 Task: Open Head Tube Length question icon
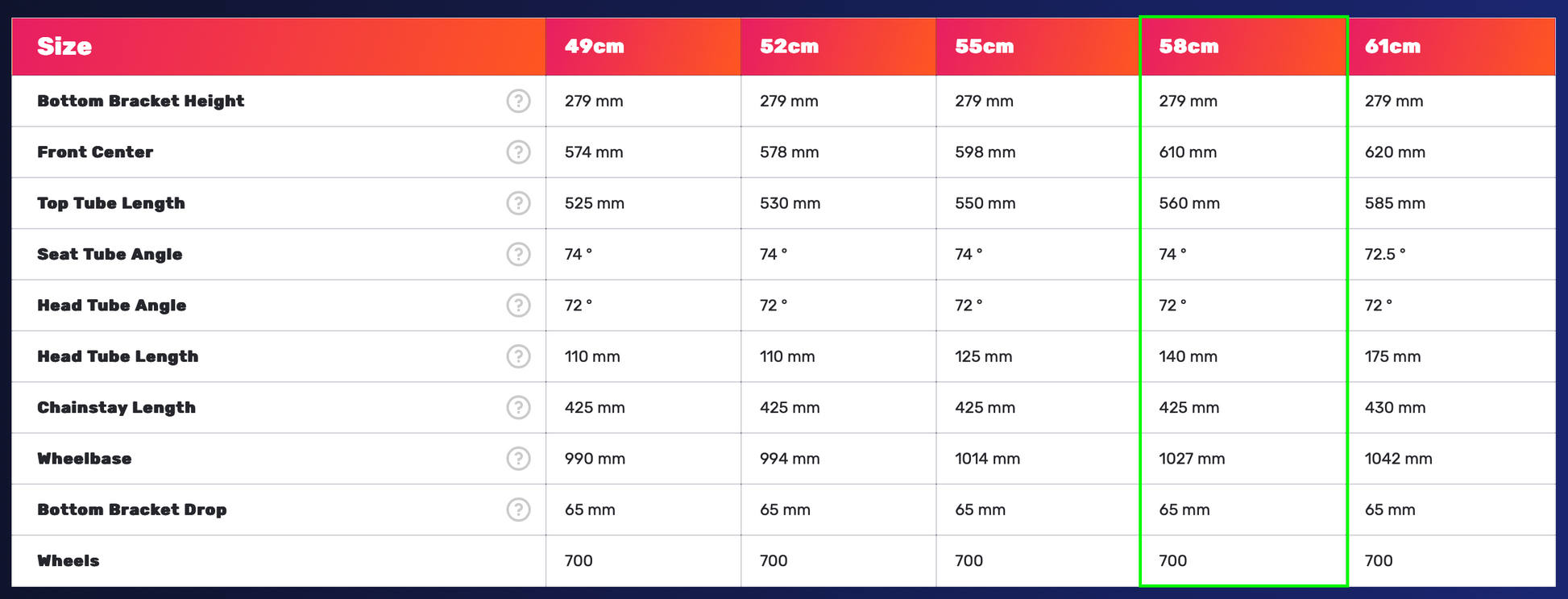(x=518, y=356)
